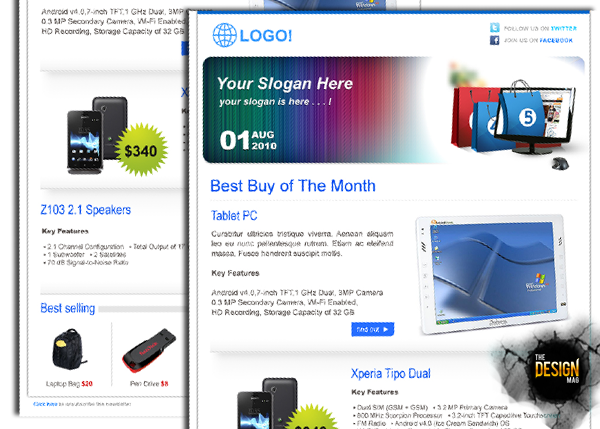
Task: Open the Z103 2.1 Speakers title
Action: pyautogui.click(x=85, y=210)
